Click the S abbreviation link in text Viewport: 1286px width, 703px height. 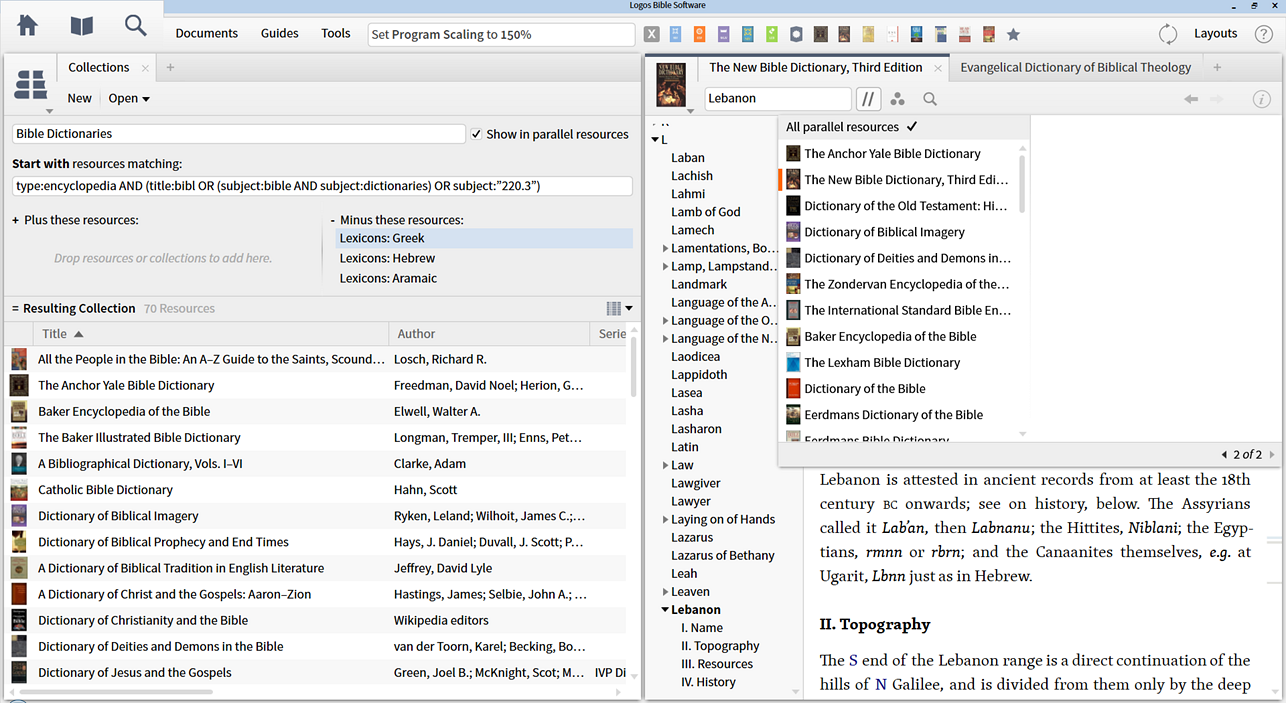[853, 660]
